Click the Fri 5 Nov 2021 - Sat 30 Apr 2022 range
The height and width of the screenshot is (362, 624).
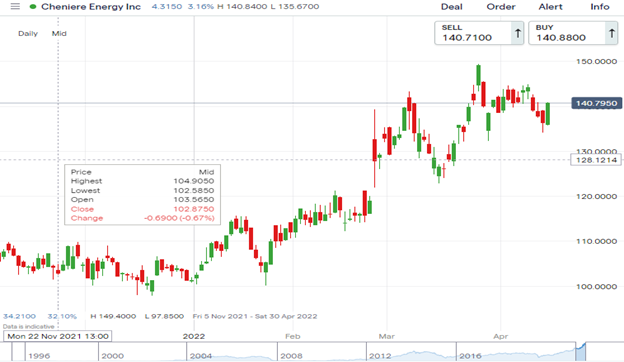click(x=255, y=316)
